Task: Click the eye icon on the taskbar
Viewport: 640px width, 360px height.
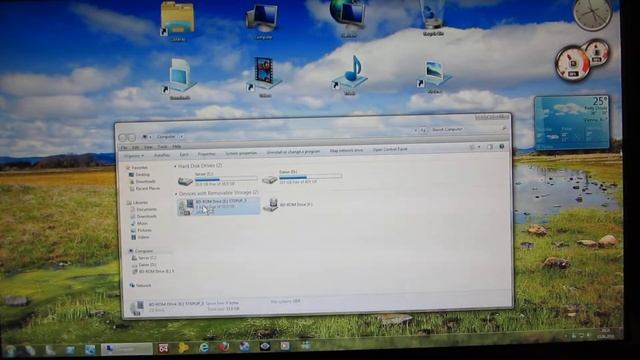Action: [x=264, y=347]
